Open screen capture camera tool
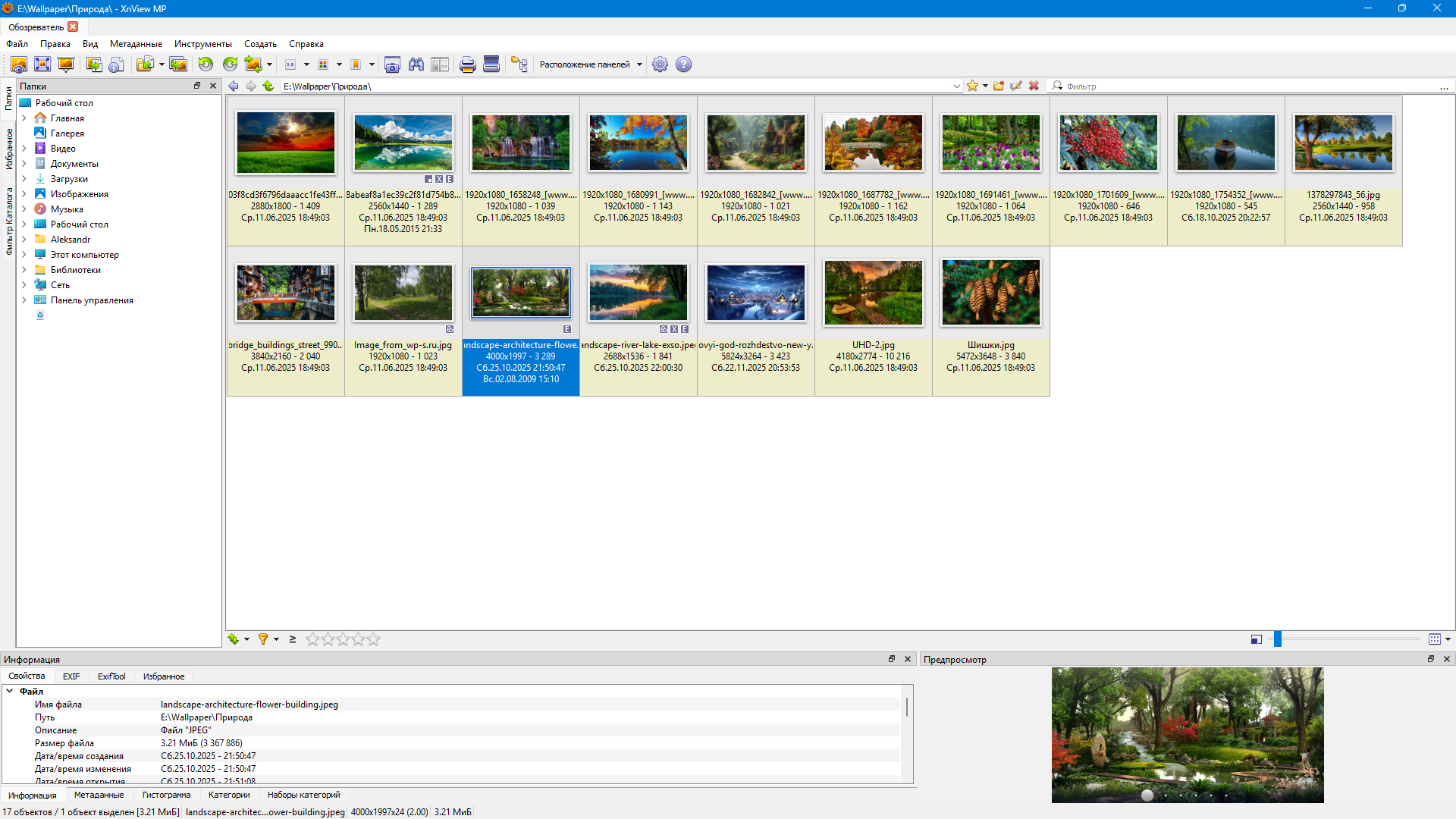Image resolution: width=1456 pixels, height=819 pixels. pyautogui.click(x=392, y=64)
